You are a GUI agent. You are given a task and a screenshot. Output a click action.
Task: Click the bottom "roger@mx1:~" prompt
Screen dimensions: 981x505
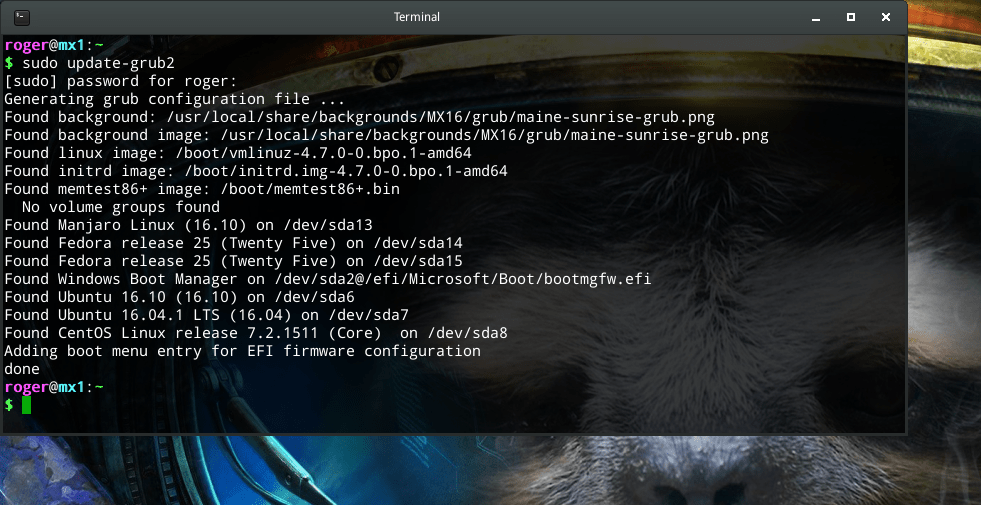click(54, 387)
